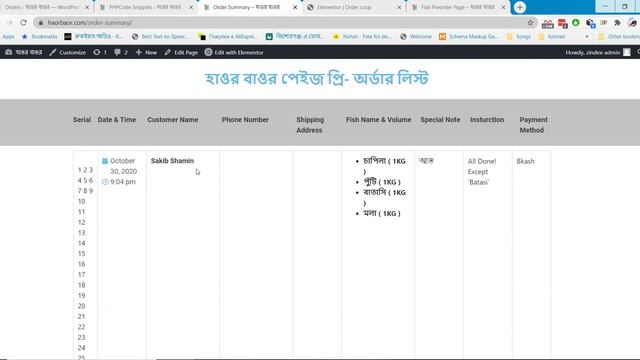Viewport: 640px width, 360px height.
Task: Click Edit Page in admin bar
Action: [181, 52]
